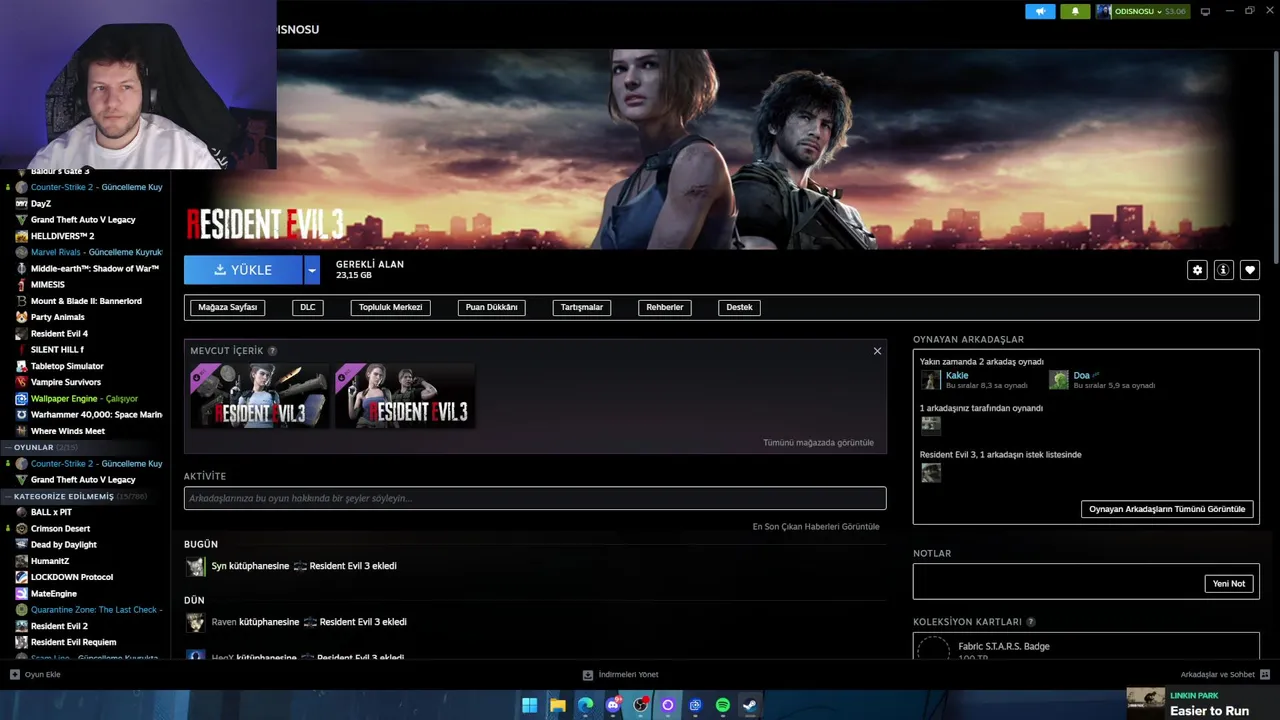1280x720 pixels.
Task: Click the Syn user avatar under Bugün
Action: pos(195,567)
